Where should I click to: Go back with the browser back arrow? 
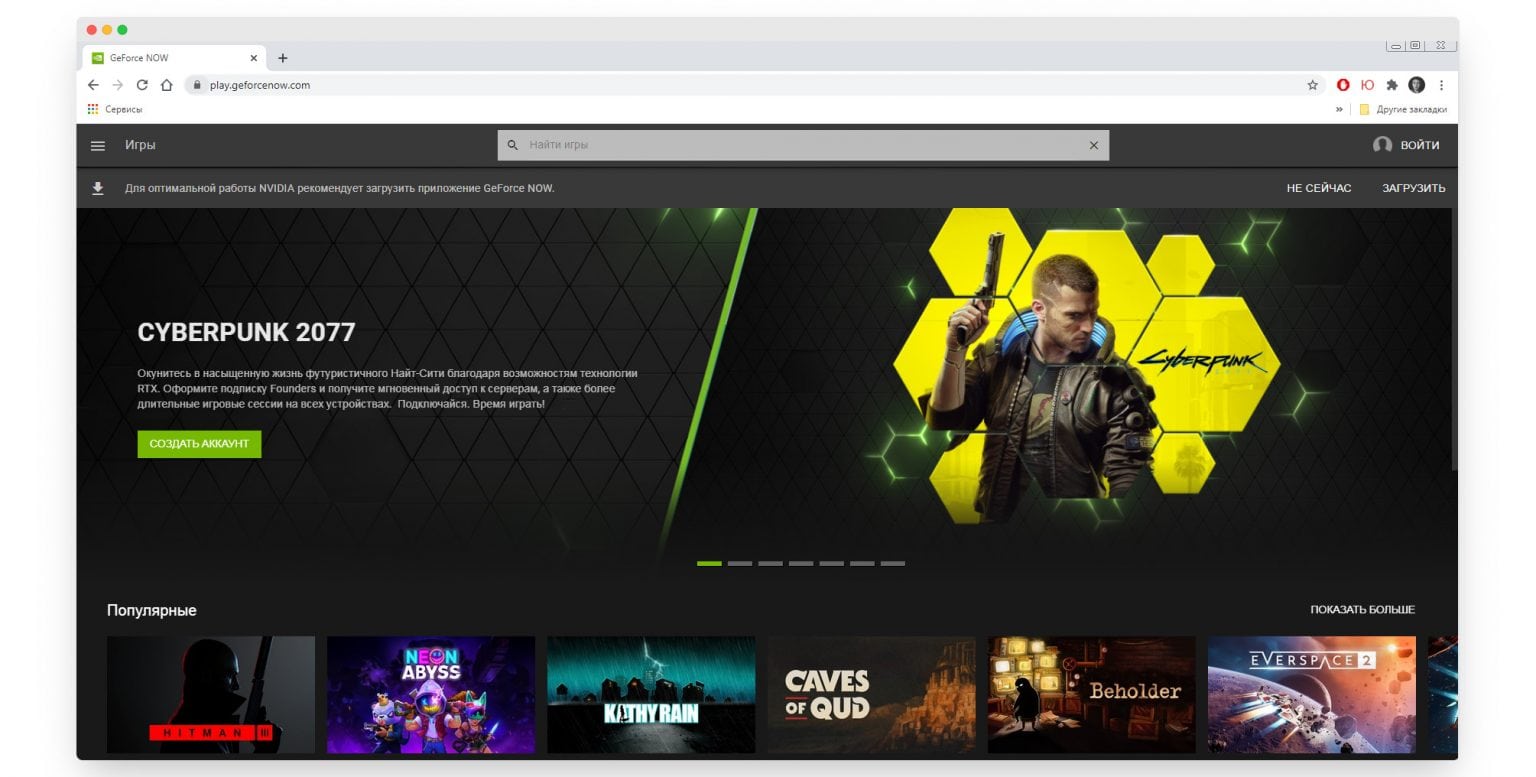pyautogui.click(x=94, y=85)
